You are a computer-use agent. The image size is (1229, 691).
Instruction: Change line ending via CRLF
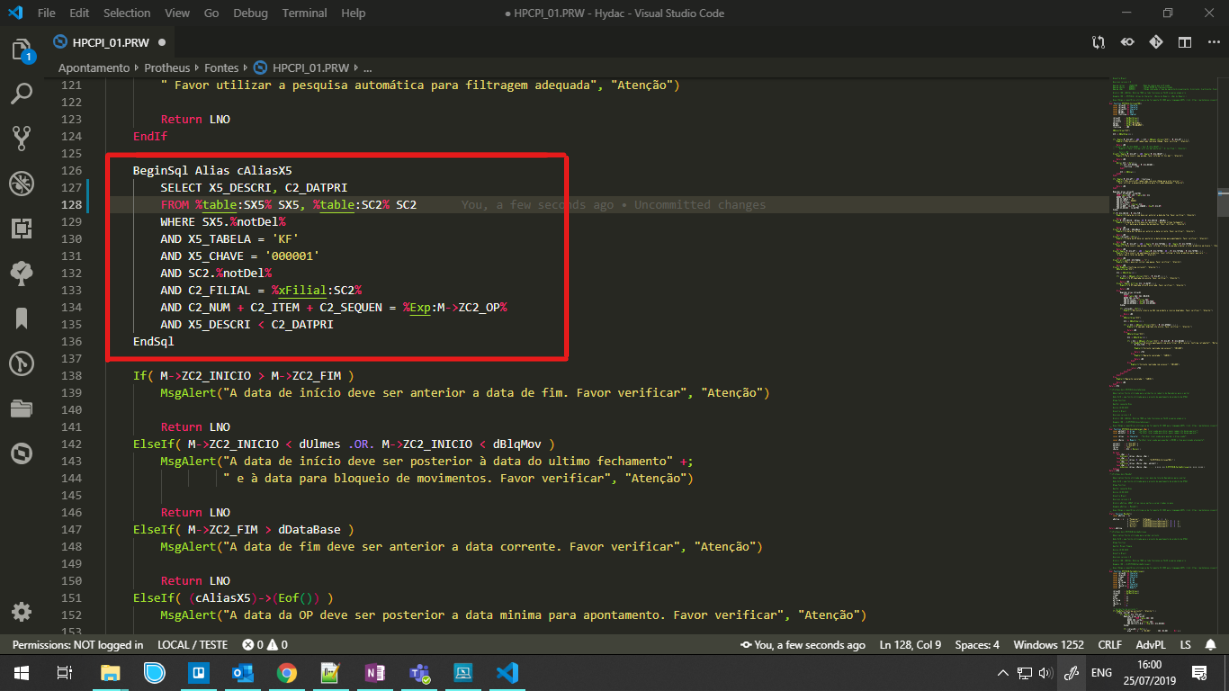click(x=1109, y=645)
